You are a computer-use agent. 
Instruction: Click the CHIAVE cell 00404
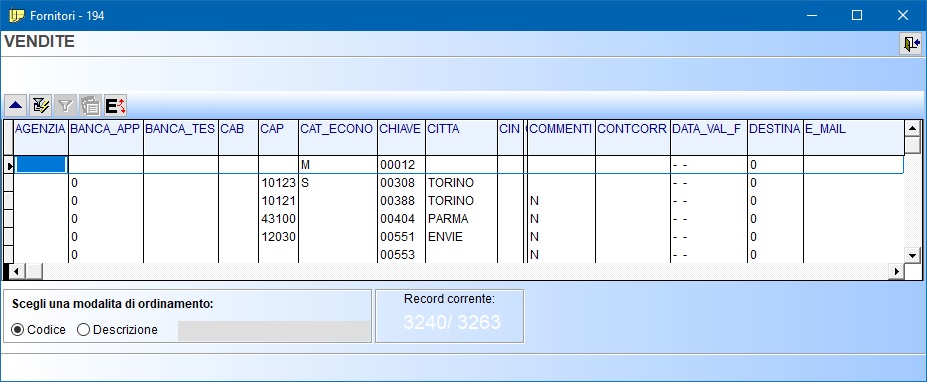pos(401,219)
